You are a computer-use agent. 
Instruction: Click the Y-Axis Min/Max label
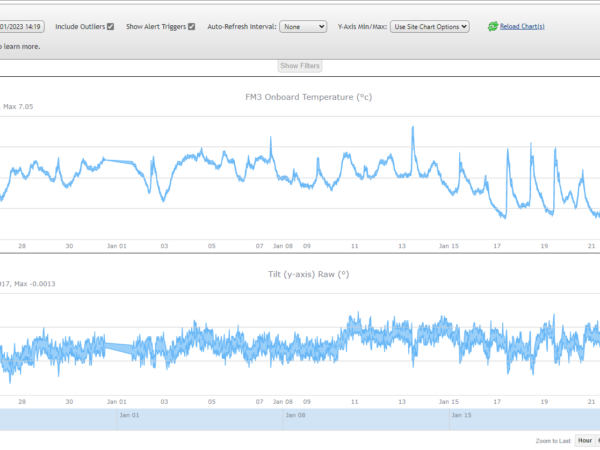coord(362,27)
